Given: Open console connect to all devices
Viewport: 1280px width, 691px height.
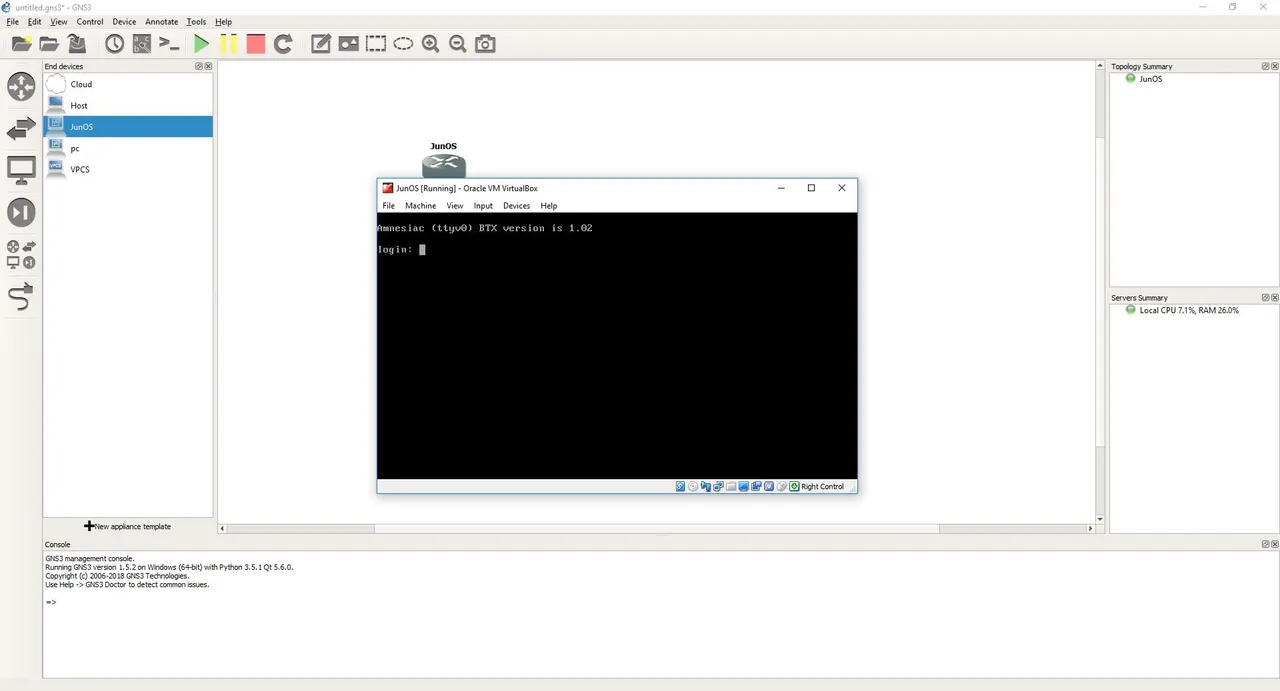Looking at the screenshot, I should coord(169,44).
